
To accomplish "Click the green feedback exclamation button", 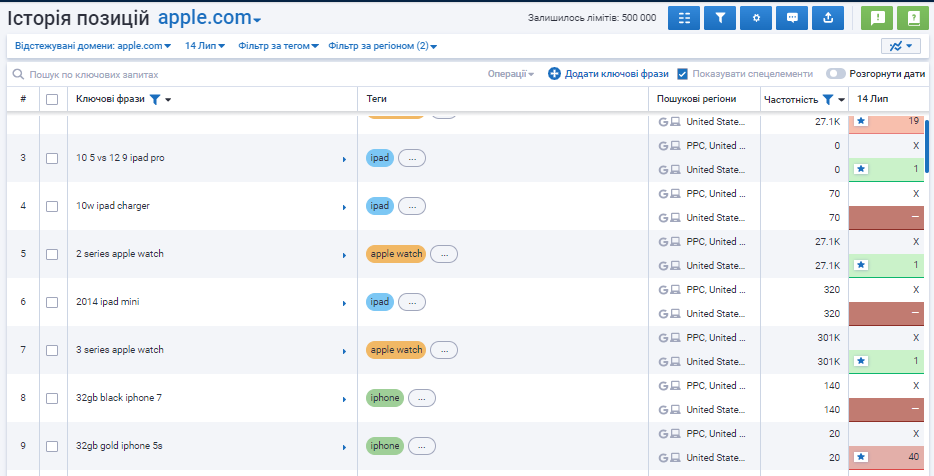I will coord(876,18).
